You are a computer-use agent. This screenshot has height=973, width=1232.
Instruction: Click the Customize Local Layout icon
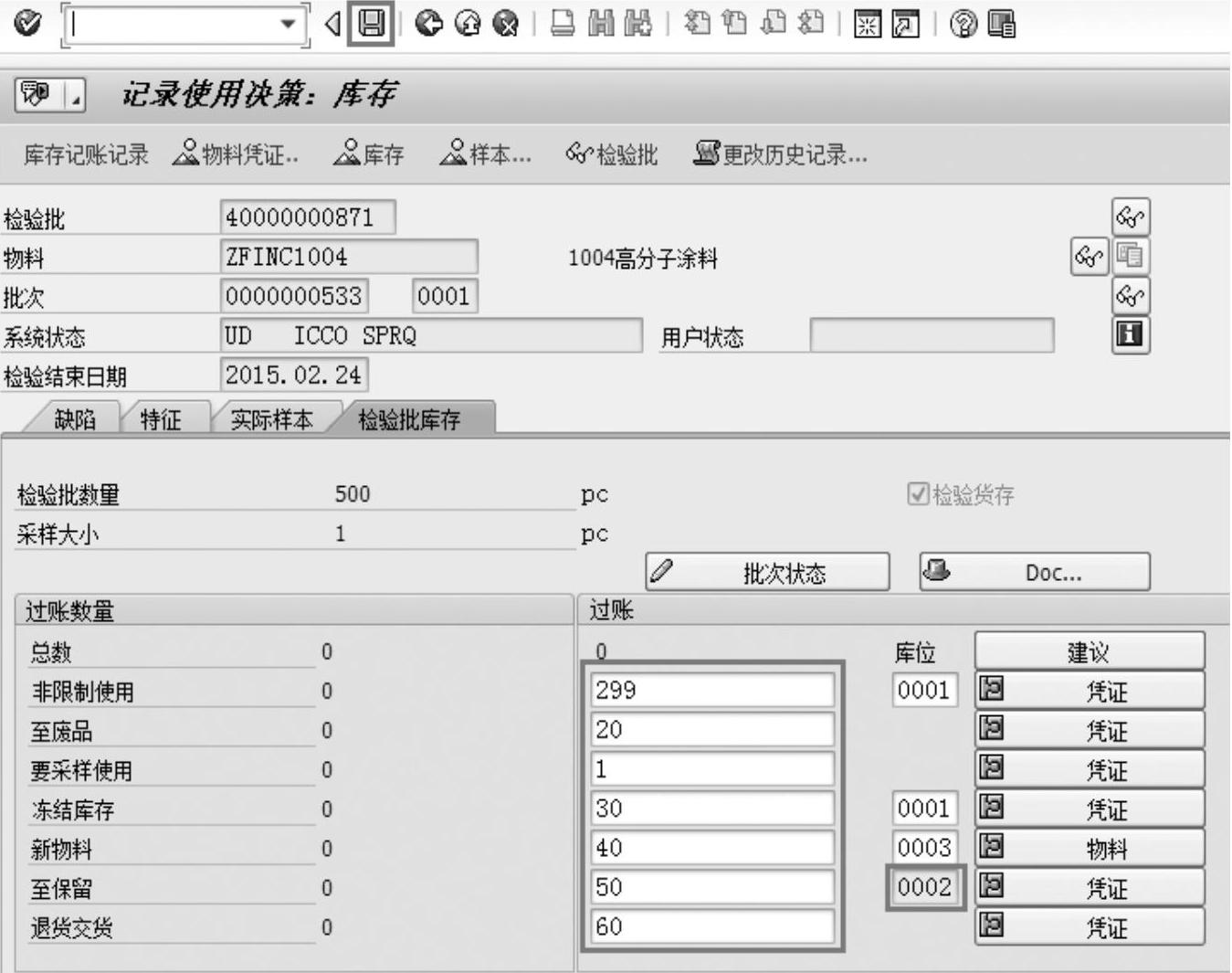coord(1002,24)
